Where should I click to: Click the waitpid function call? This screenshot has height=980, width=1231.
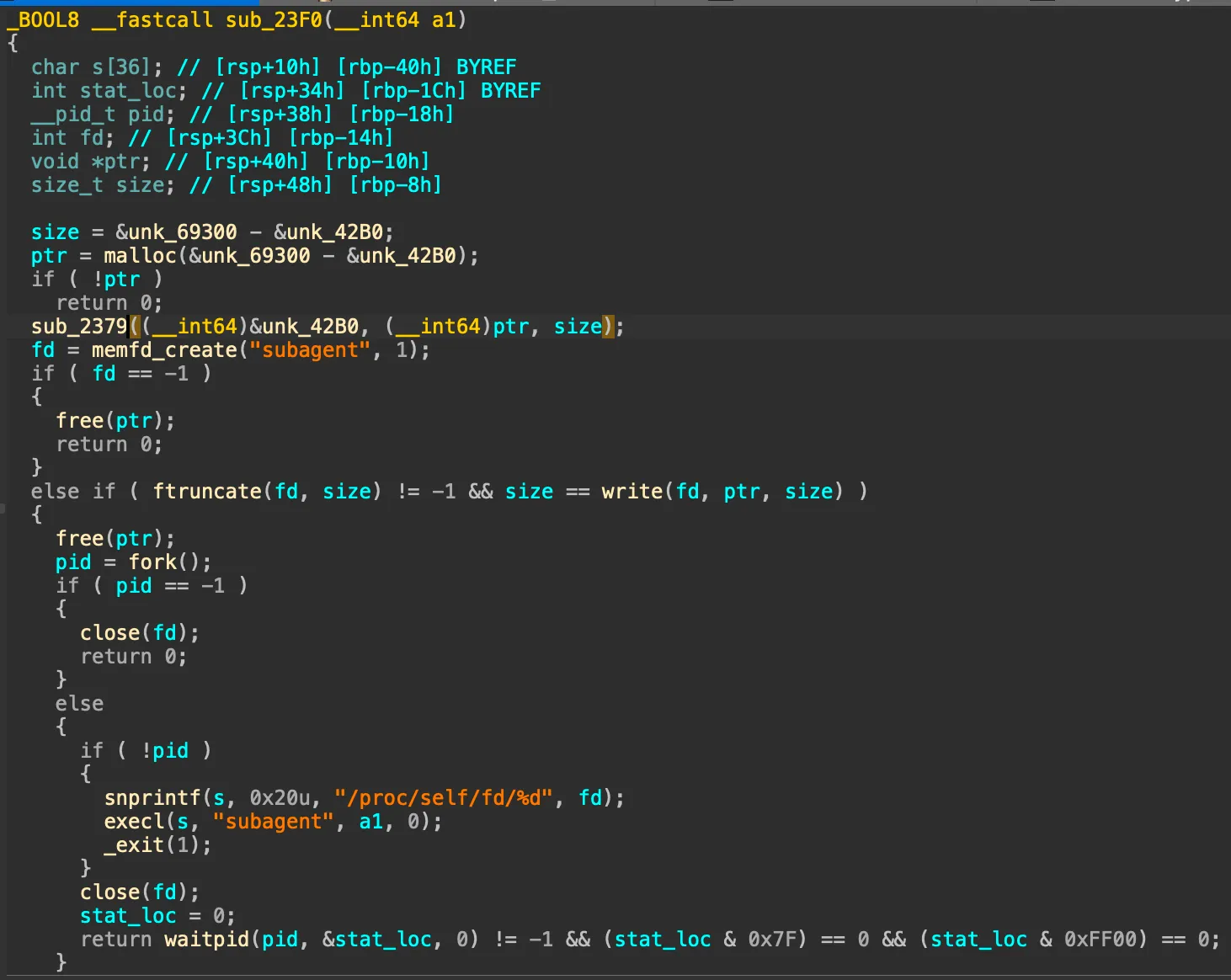pos(207,939)
